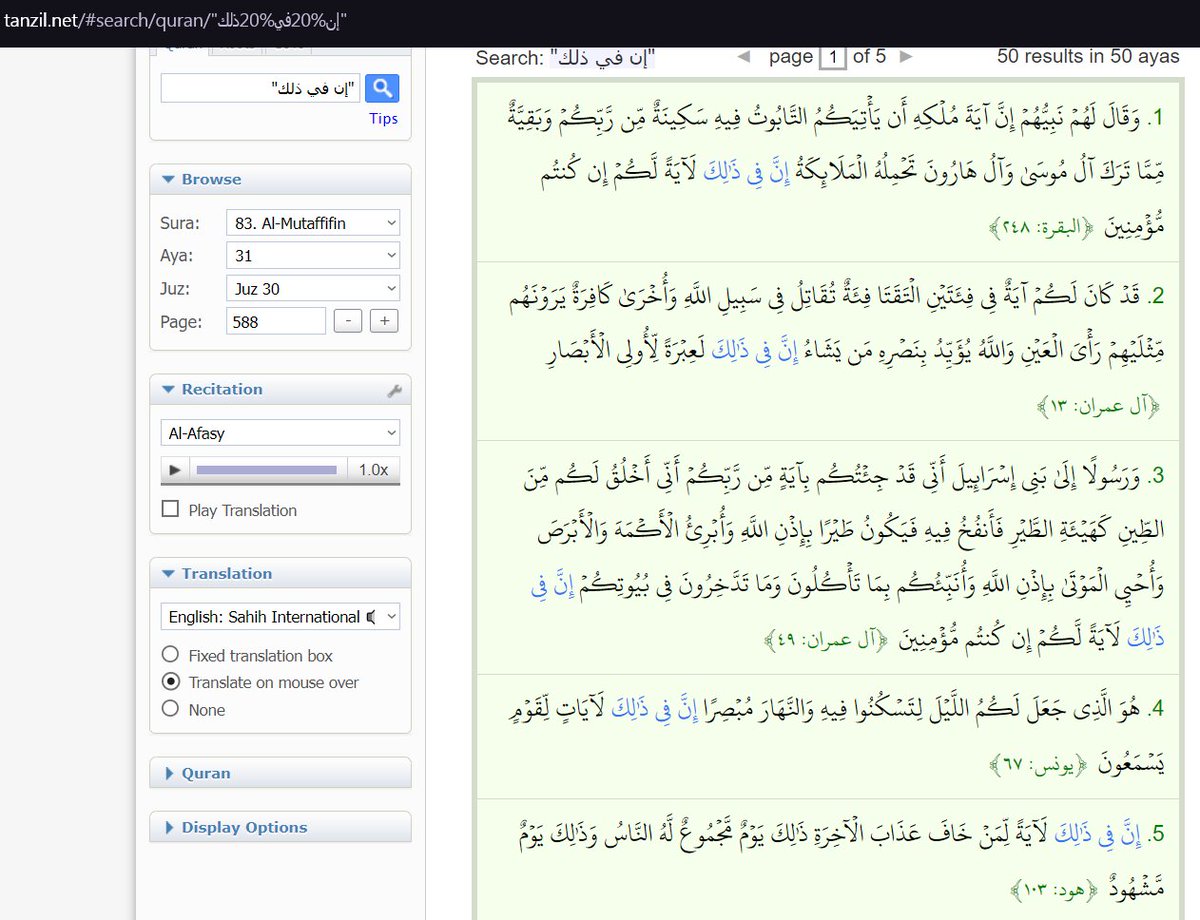Decrease page number with minus button
This screenshot has height=920, width=1200.
(x=346, y=322)
